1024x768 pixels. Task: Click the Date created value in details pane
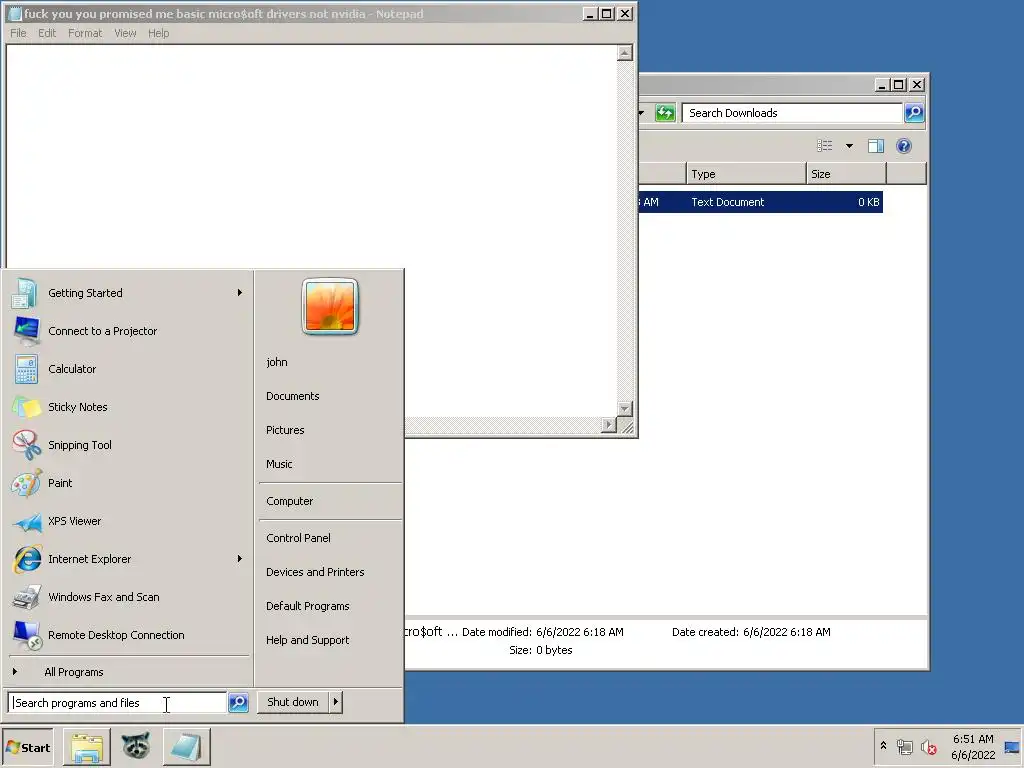click(x=787, y=632)
